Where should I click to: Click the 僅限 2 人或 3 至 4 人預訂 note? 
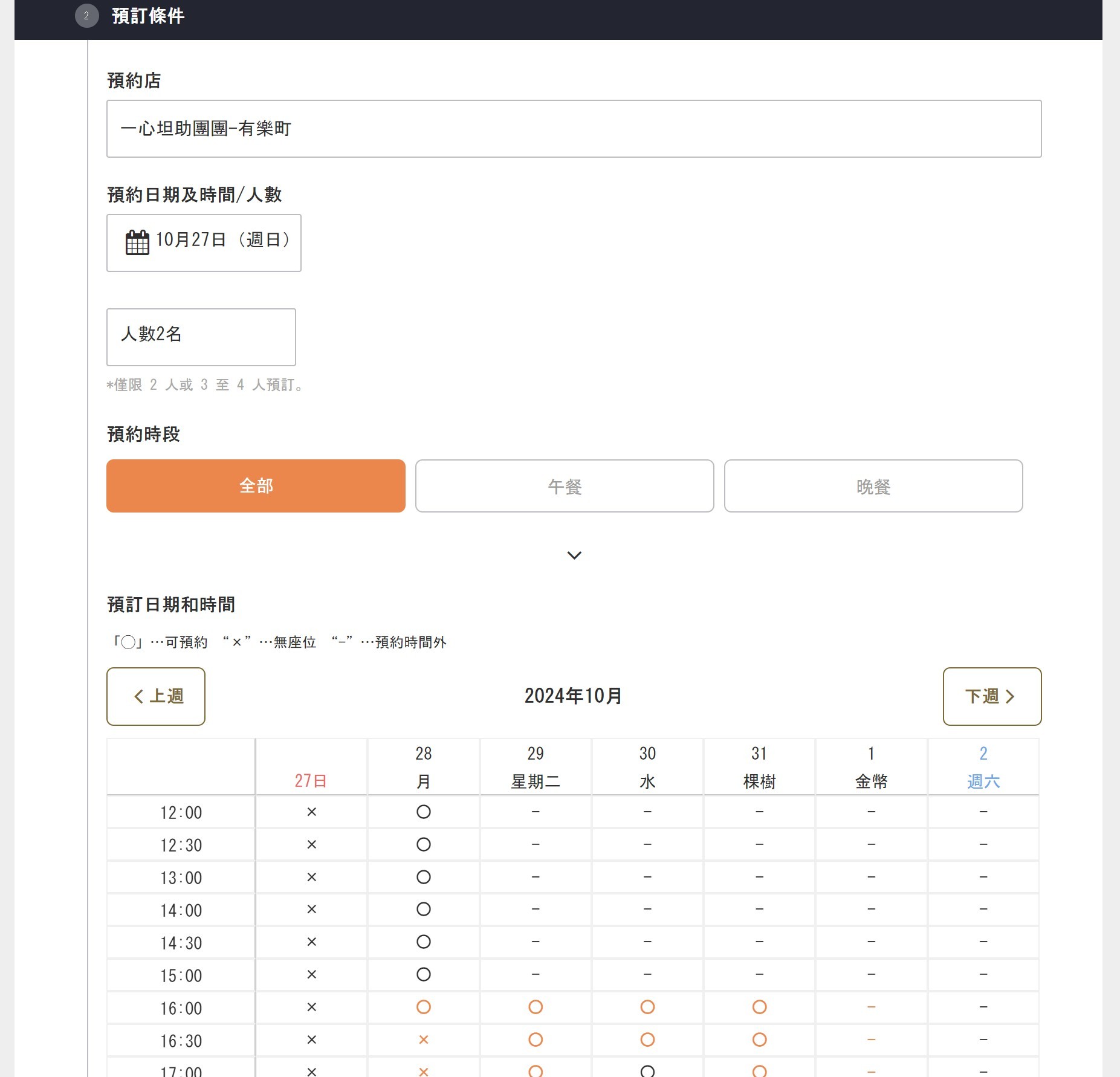pyautogui.click(x=205, y=384)
